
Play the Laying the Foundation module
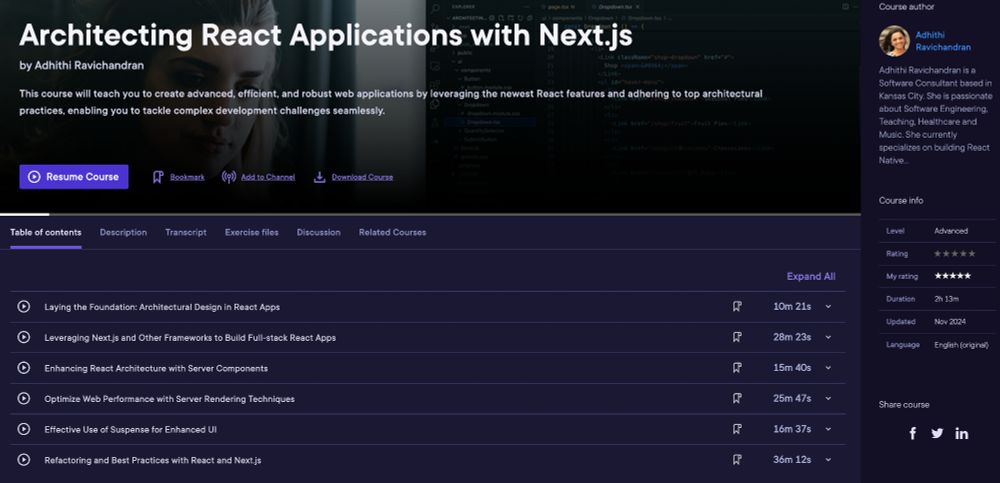point(24,306)
